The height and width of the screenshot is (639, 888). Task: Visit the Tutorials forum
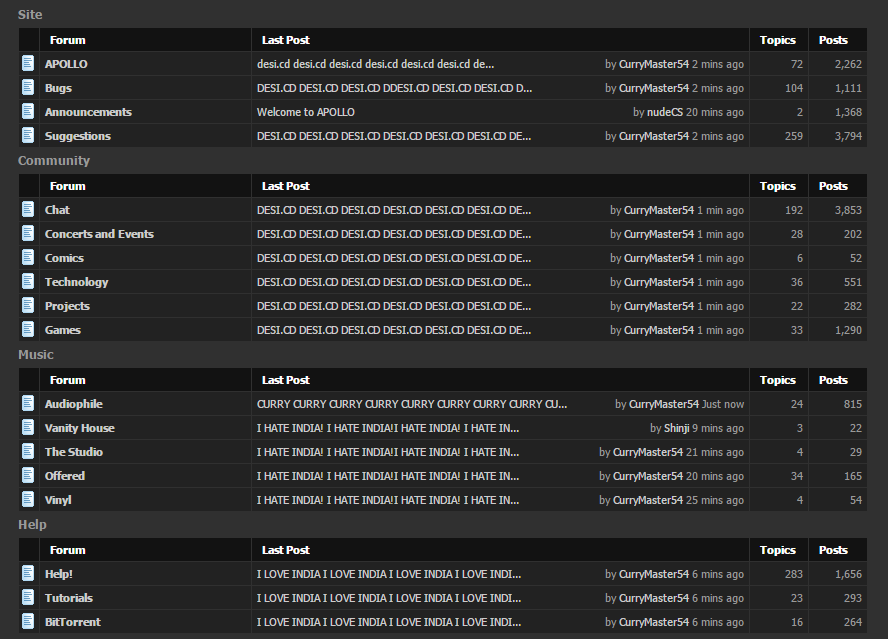pos(69,598)
